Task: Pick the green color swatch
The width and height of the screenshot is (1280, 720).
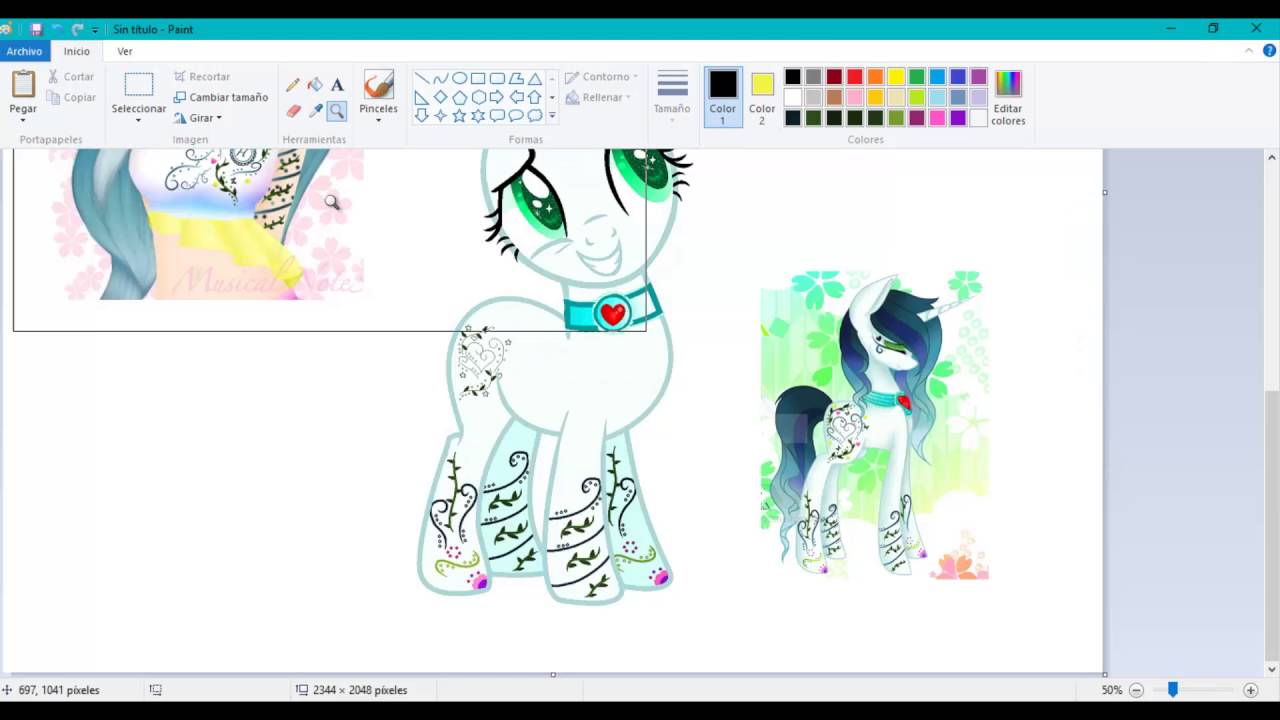Action: [917, 77]
